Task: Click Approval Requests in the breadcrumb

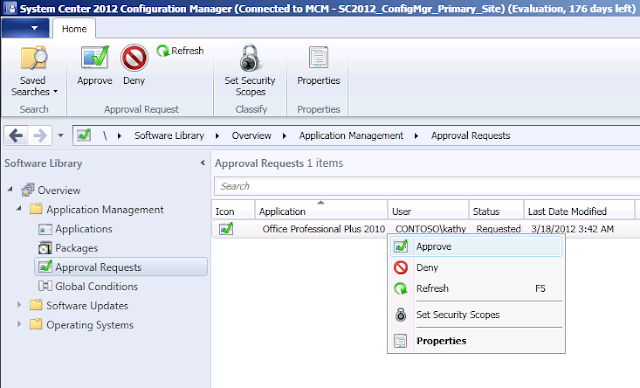Action: tap(470, 135)
